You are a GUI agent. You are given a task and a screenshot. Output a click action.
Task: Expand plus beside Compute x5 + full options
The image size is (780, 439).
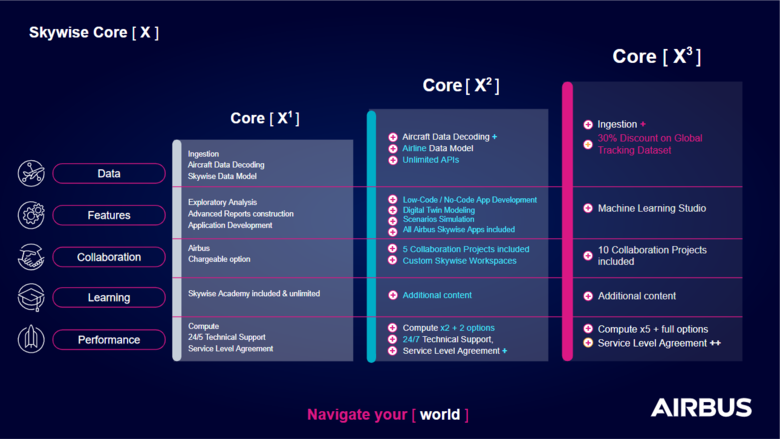(x=588, y=329)
